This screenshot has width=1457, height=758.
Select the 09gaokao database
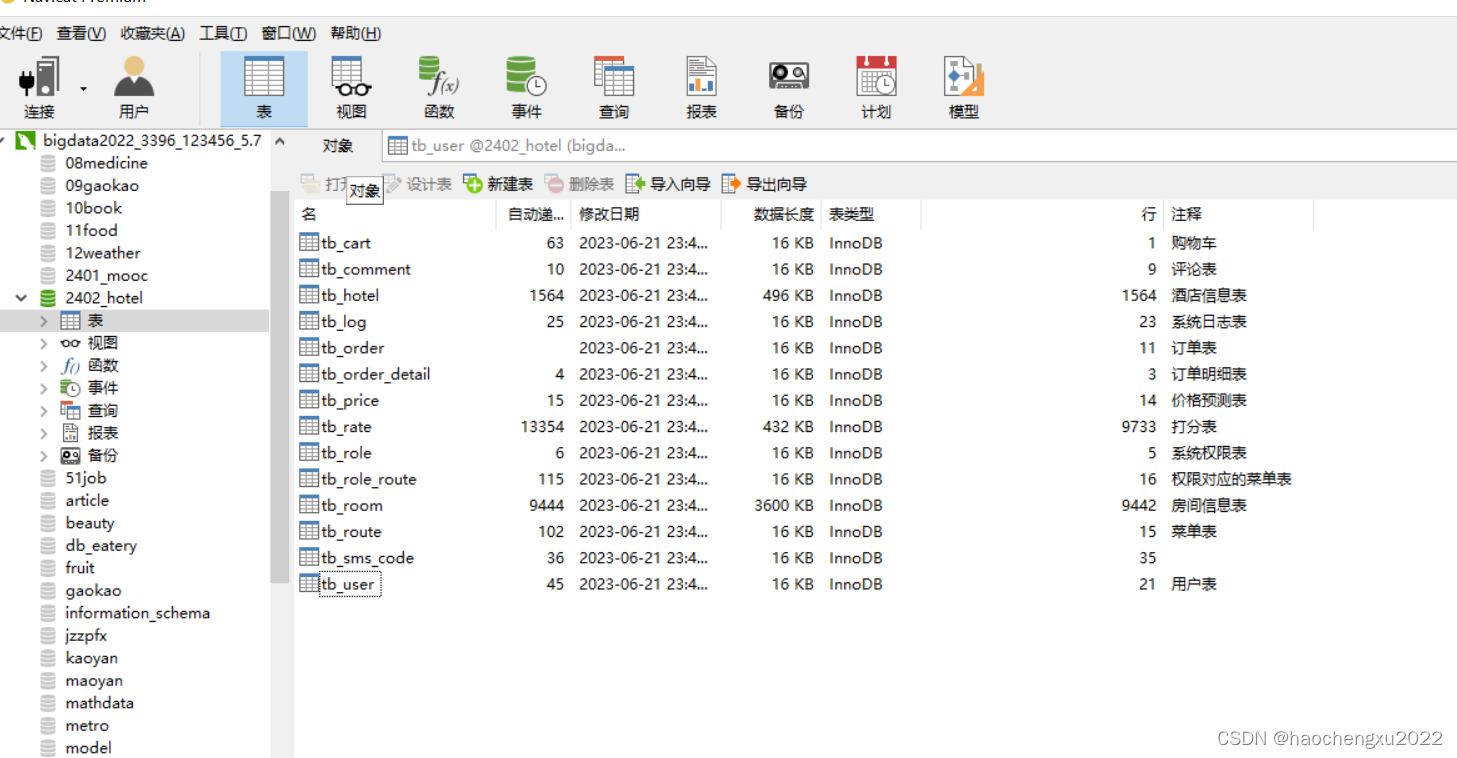pos(102,185)
